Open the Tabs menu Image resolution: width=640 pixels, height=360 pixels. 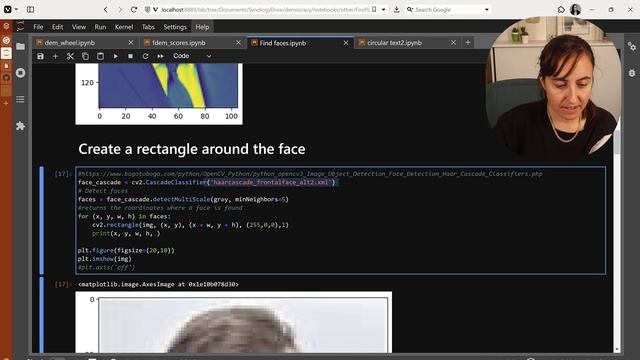(x=148, y=27)
